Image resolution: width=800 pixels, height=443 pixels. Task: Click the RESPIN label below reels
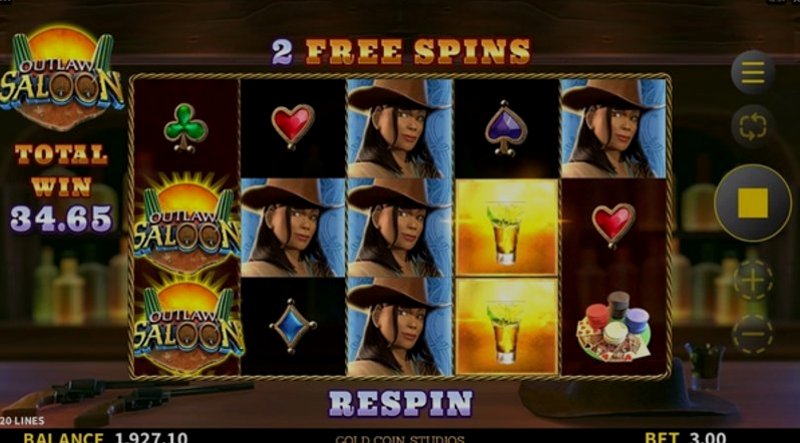pos(401,403)
